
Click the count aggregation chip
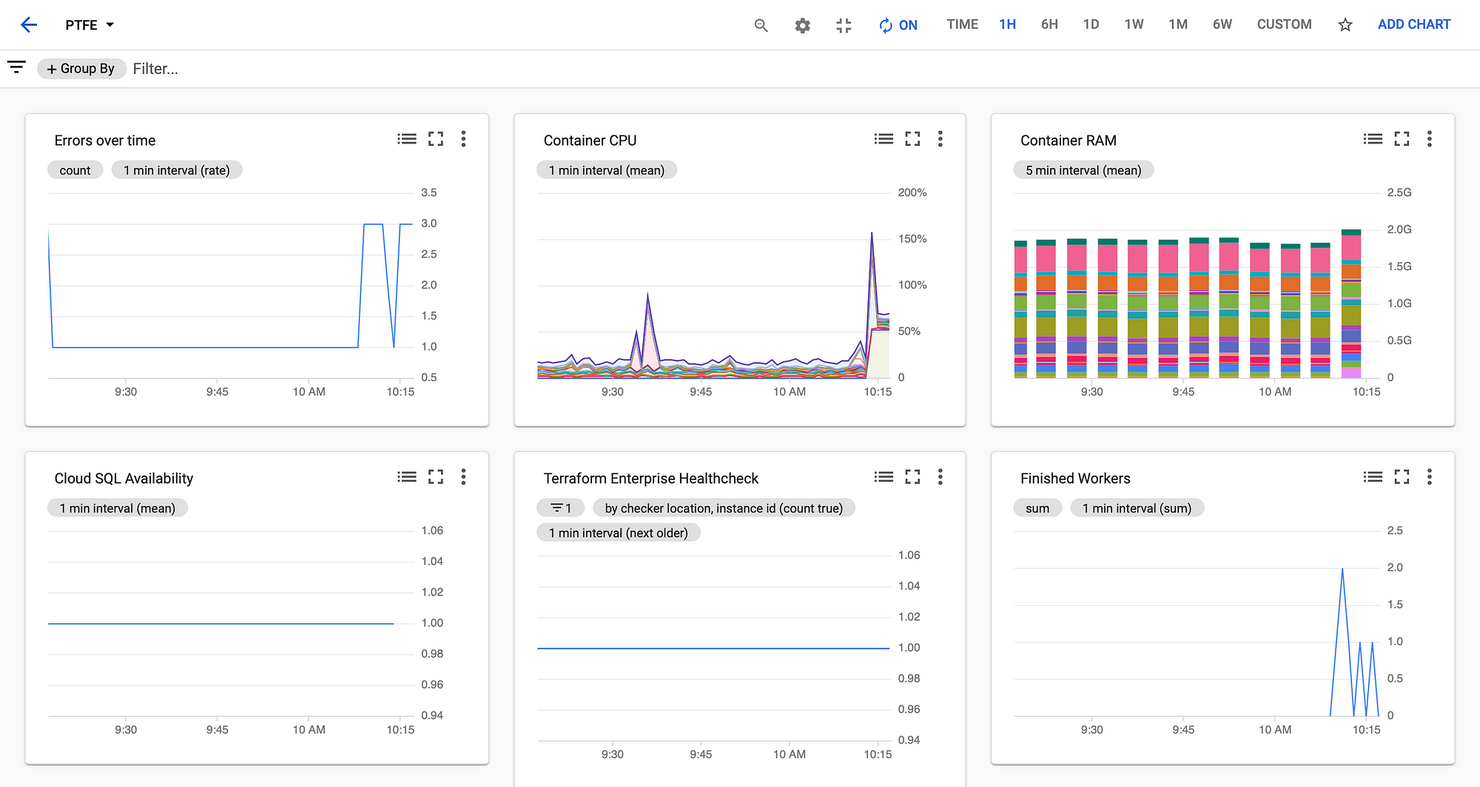tap(75, 170)
